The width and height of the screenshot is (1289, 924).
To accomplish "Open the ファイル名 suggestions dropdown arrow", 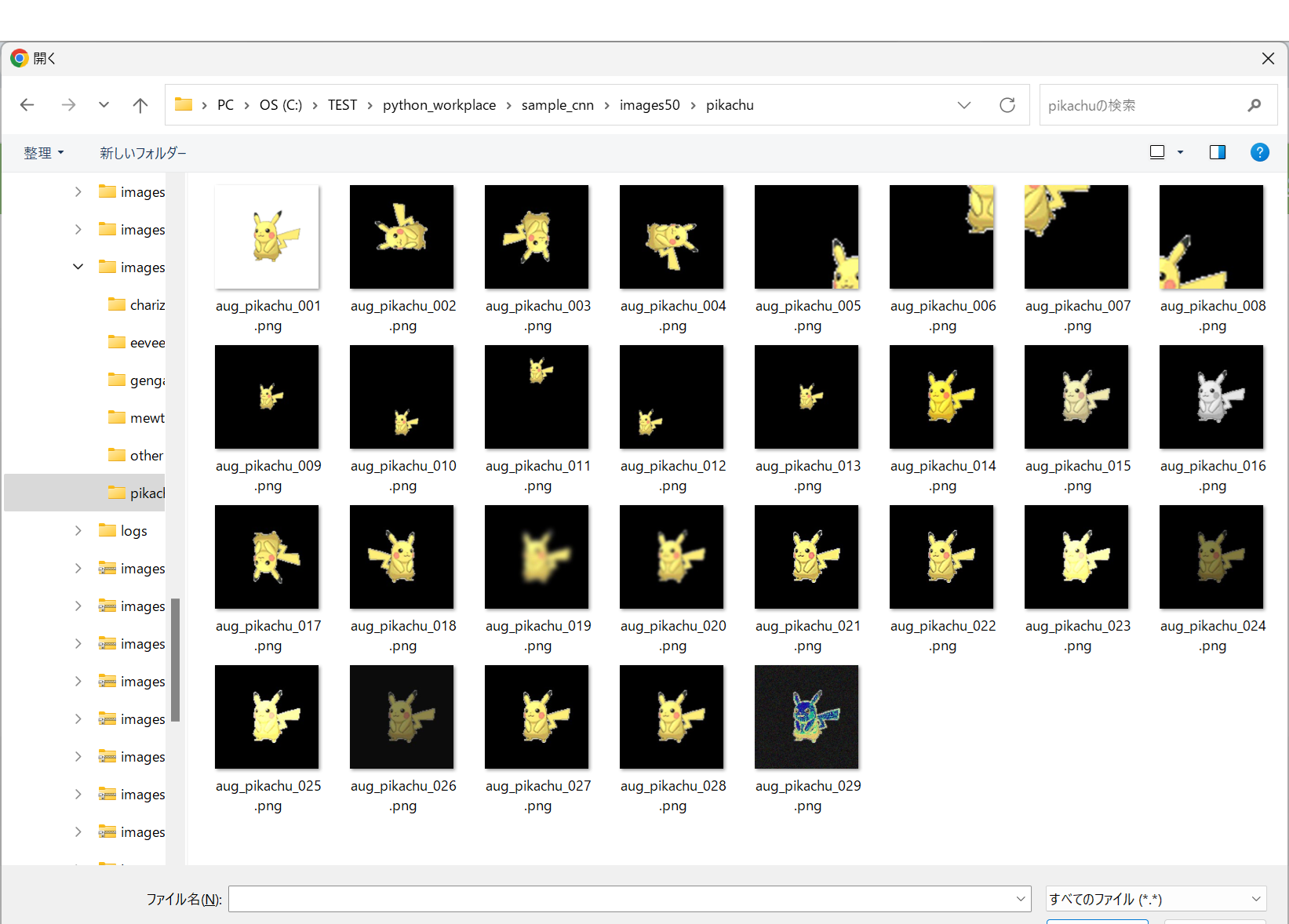I will pyautogui.click(x=1021, y=899).
